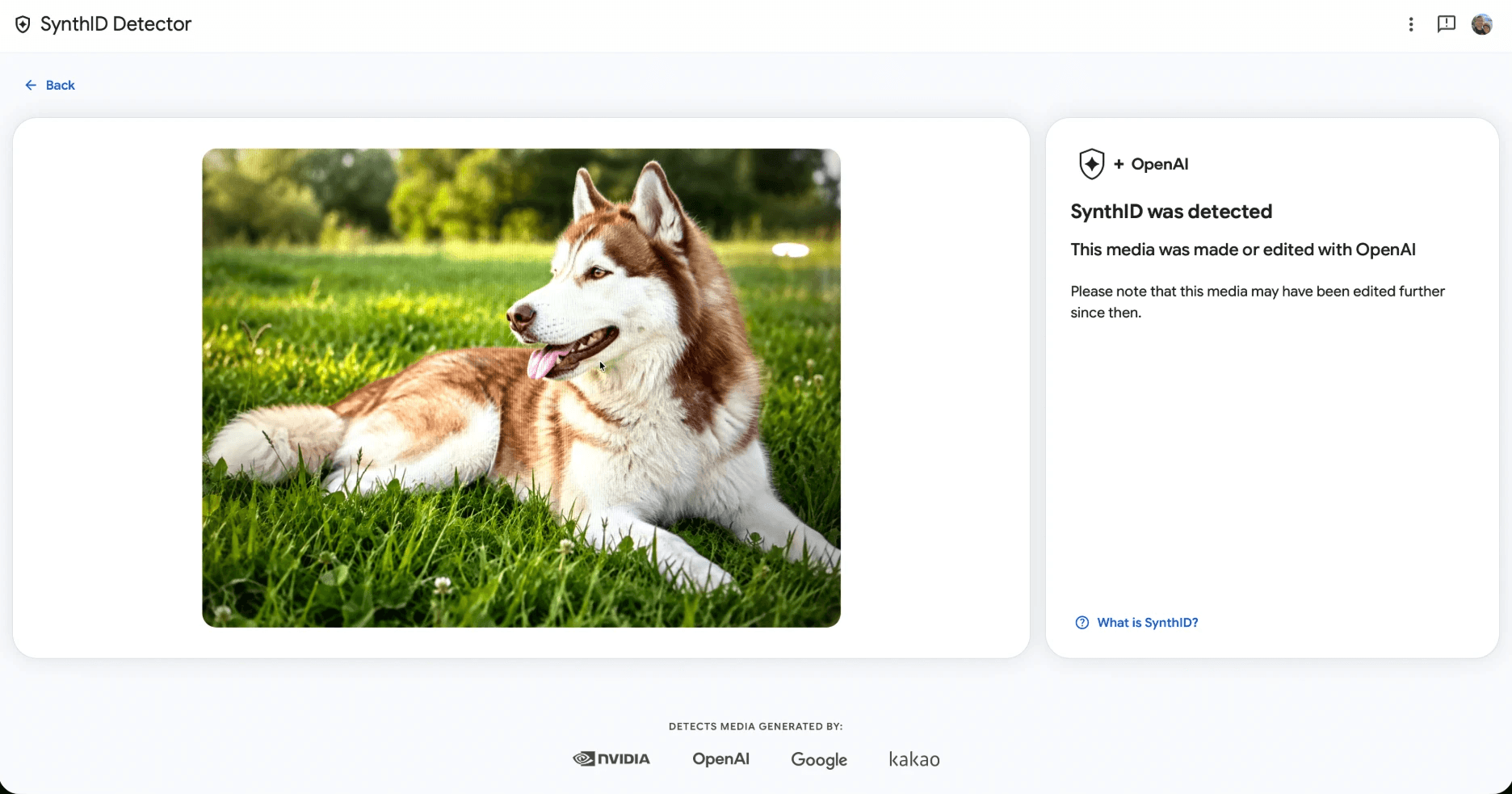Image resolution: width=1512 pixels, height=794 pixels.
Task: Open the user account avatar
Action: tap(1481, 24)
